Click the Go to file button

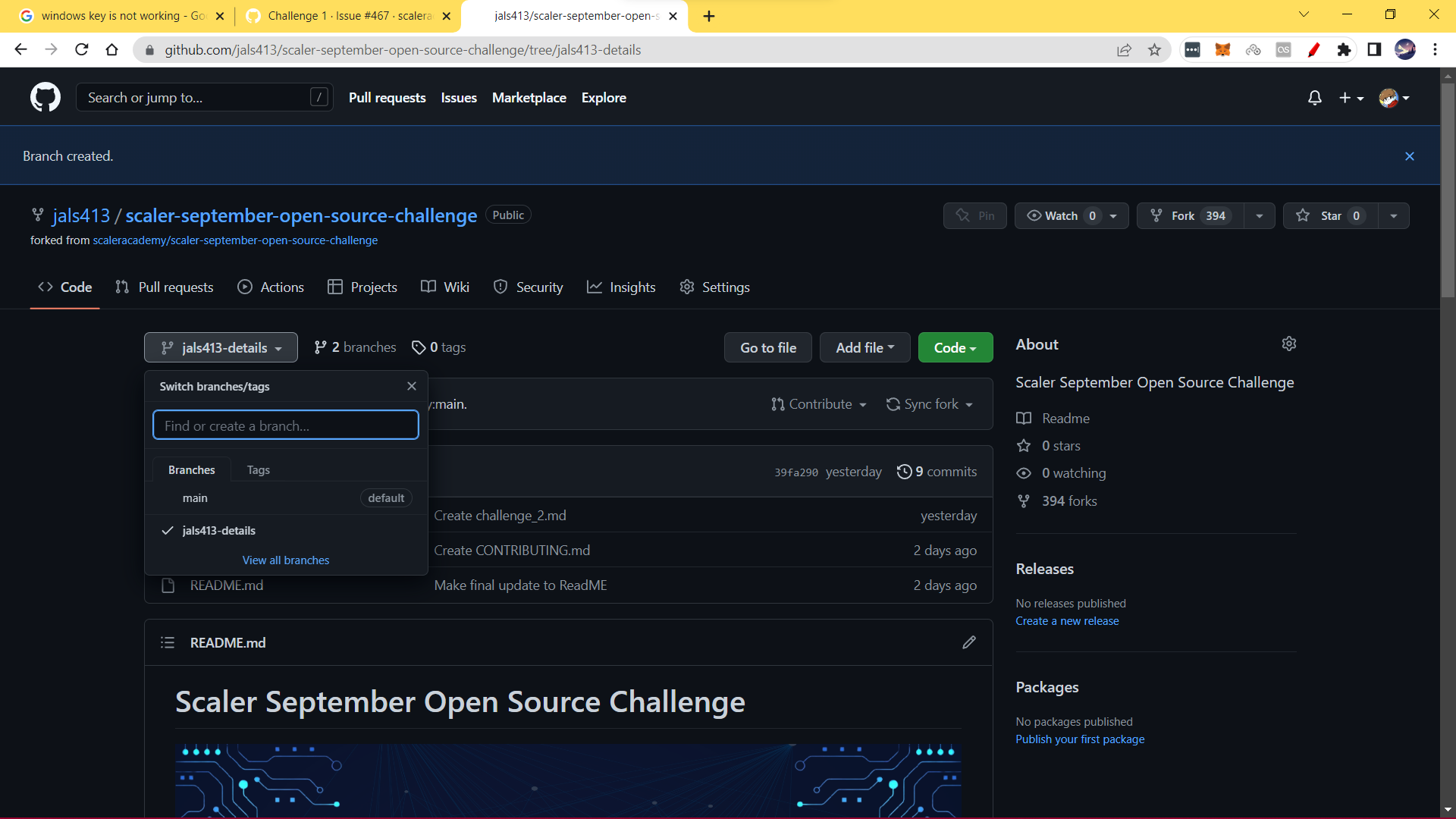click(x=767, y=347)
